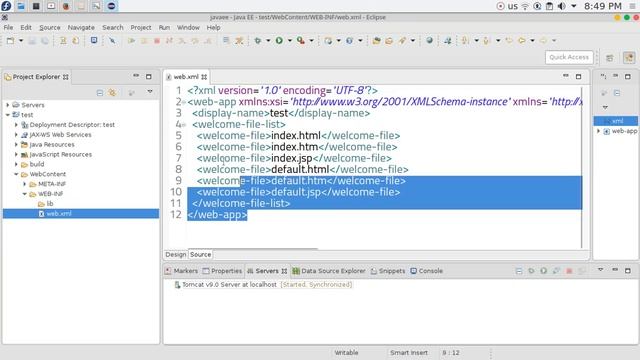Click the Debug (bug) toolbar icon
This screenshot has height=360, width=640.
point(258,40)
